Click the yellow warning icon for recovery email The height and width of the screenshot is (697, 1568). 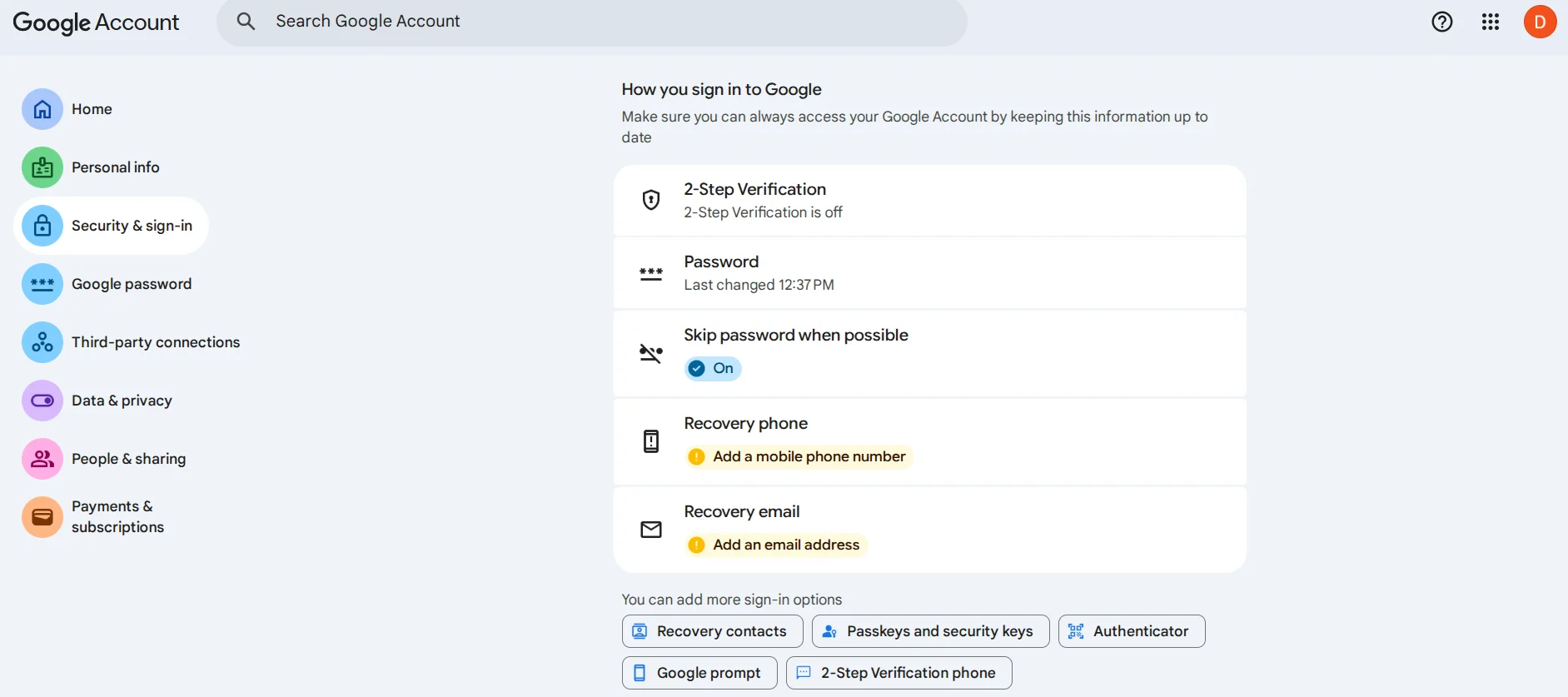click(x=697, y=545)
